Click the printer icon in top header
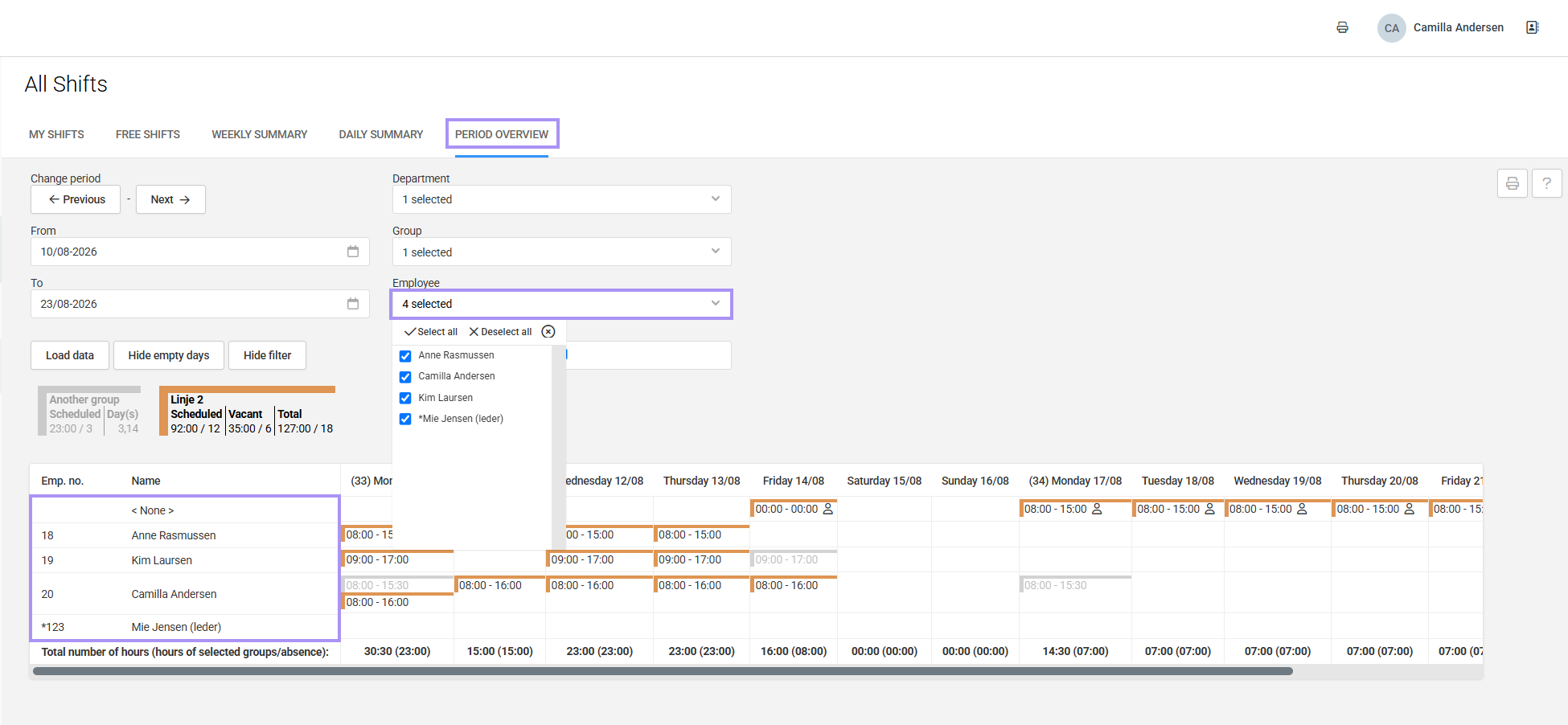This screenshot has width=1568, height=725. pyautogui.click(x=1342, y=27)
